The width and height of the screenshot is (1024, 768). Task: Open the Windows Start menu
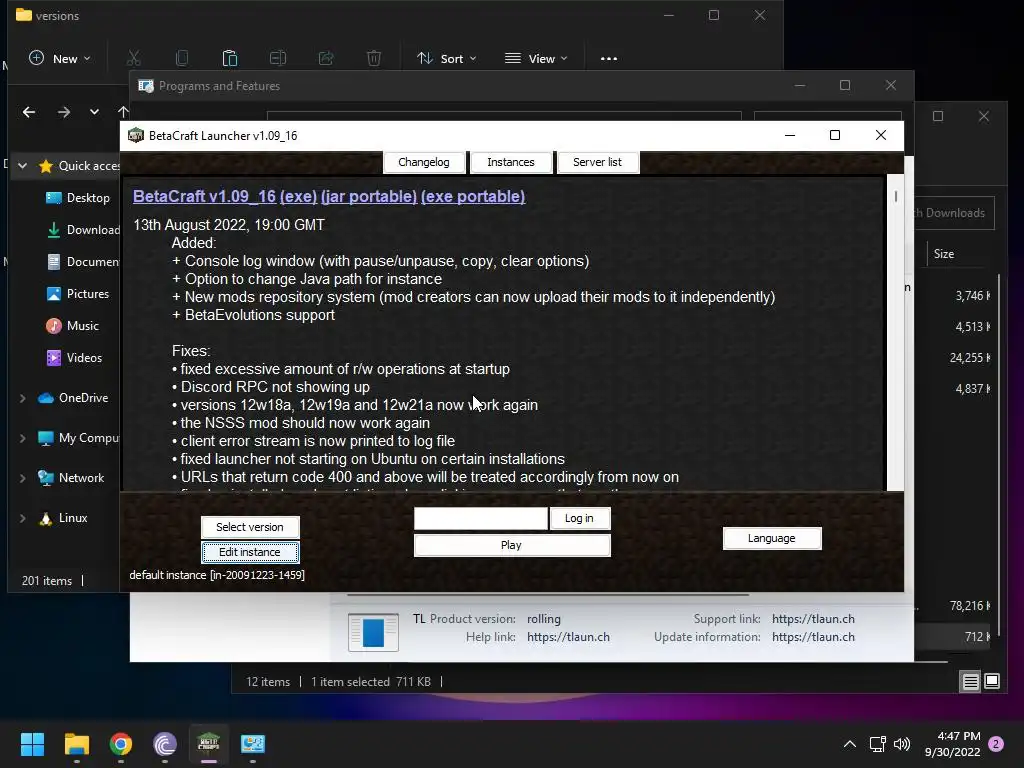32,744
